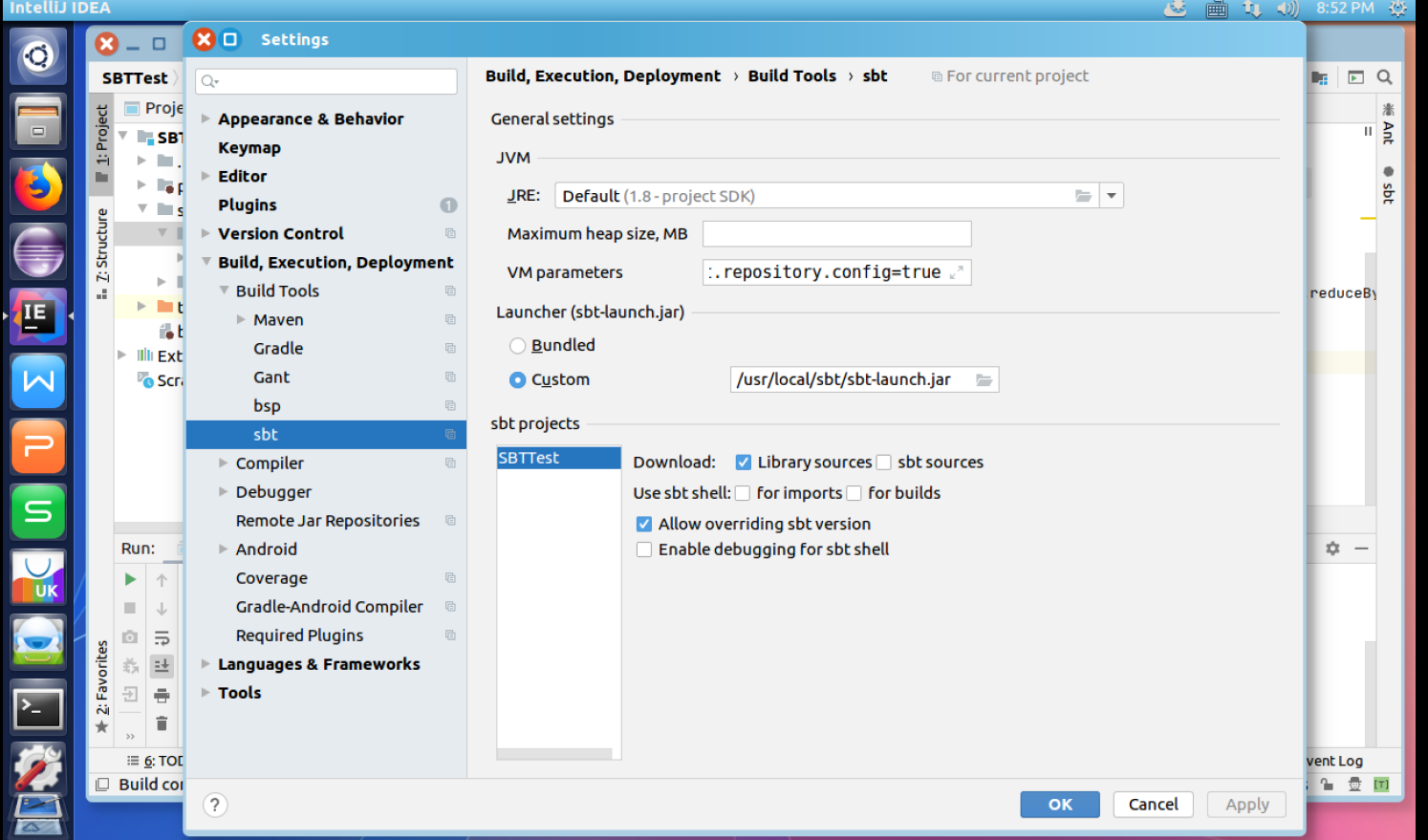Open the Keymap settings
Screen dimensions: 1428x840
tap(249, 148)
